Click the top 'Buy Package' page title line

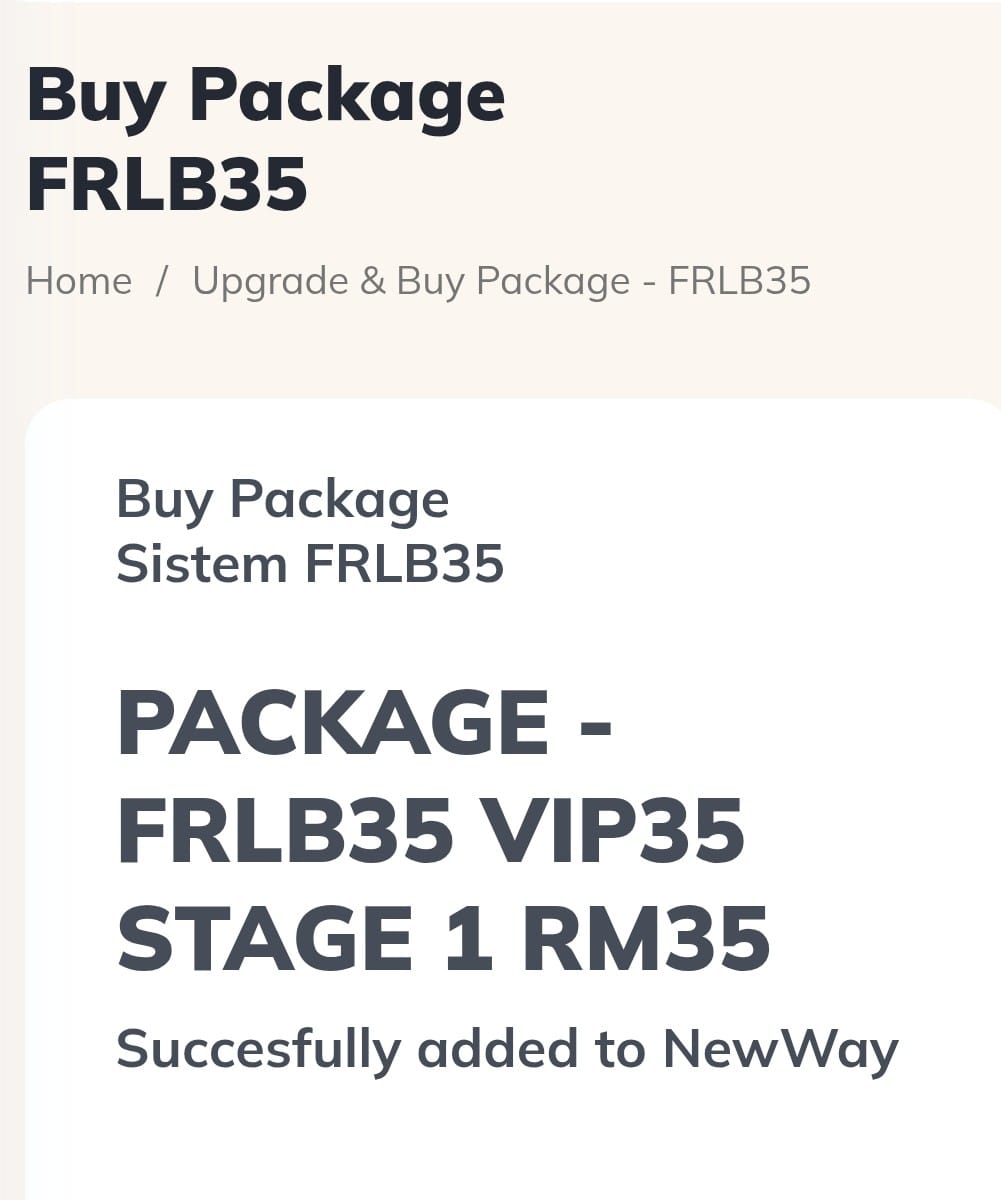coord(266,97)
